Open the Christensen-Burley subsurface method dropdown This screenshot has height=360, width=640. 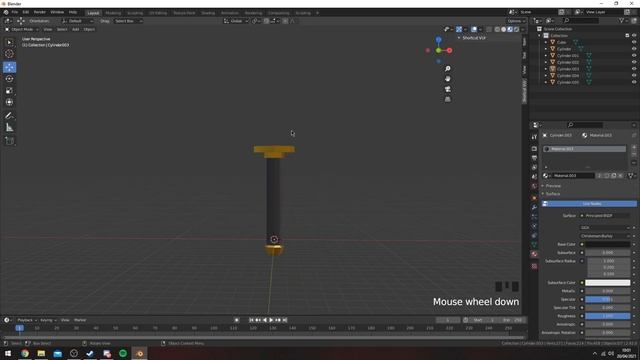pos(605,236)
